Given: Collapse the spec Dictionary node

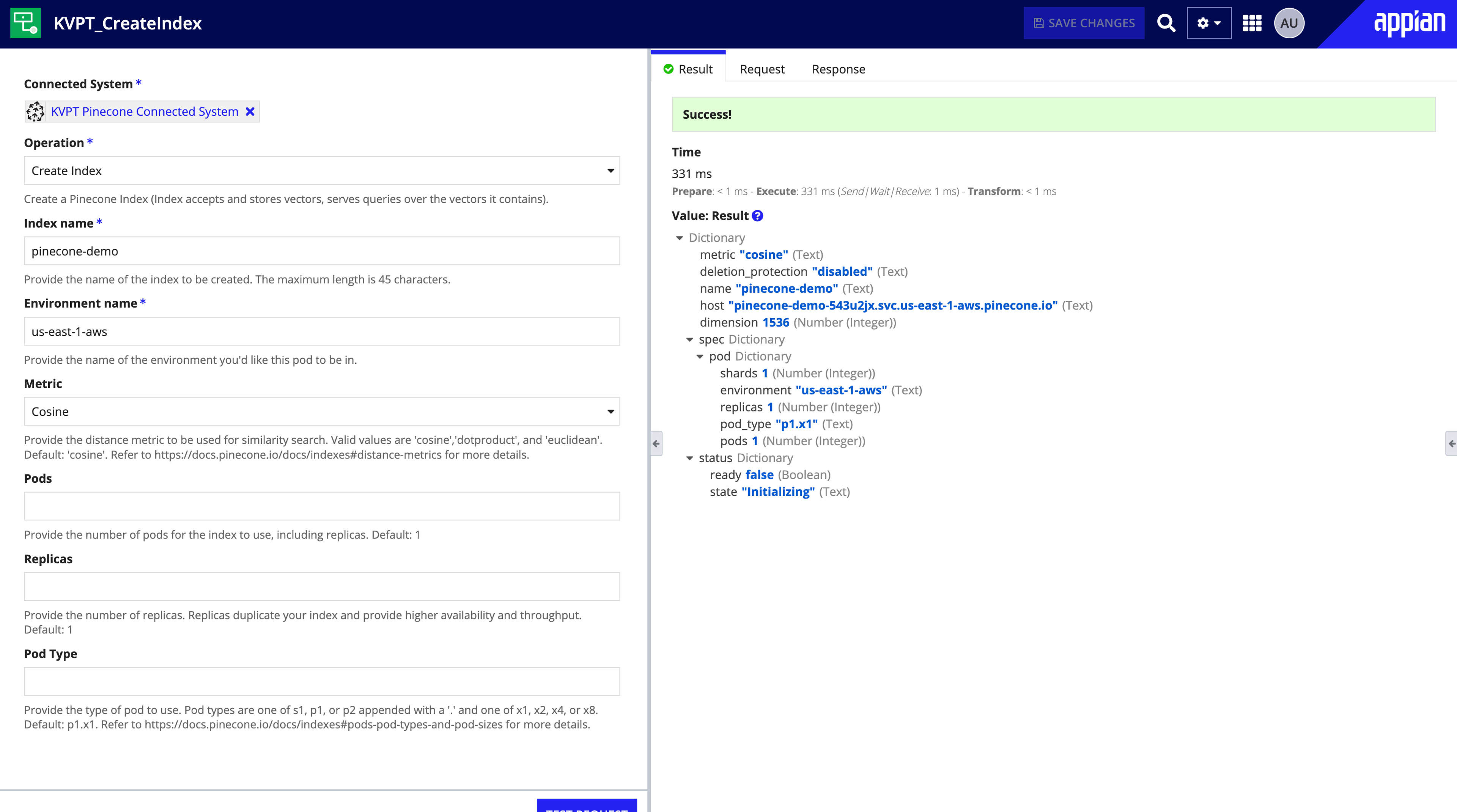Looking at the screenshot, I should [689, 340].
